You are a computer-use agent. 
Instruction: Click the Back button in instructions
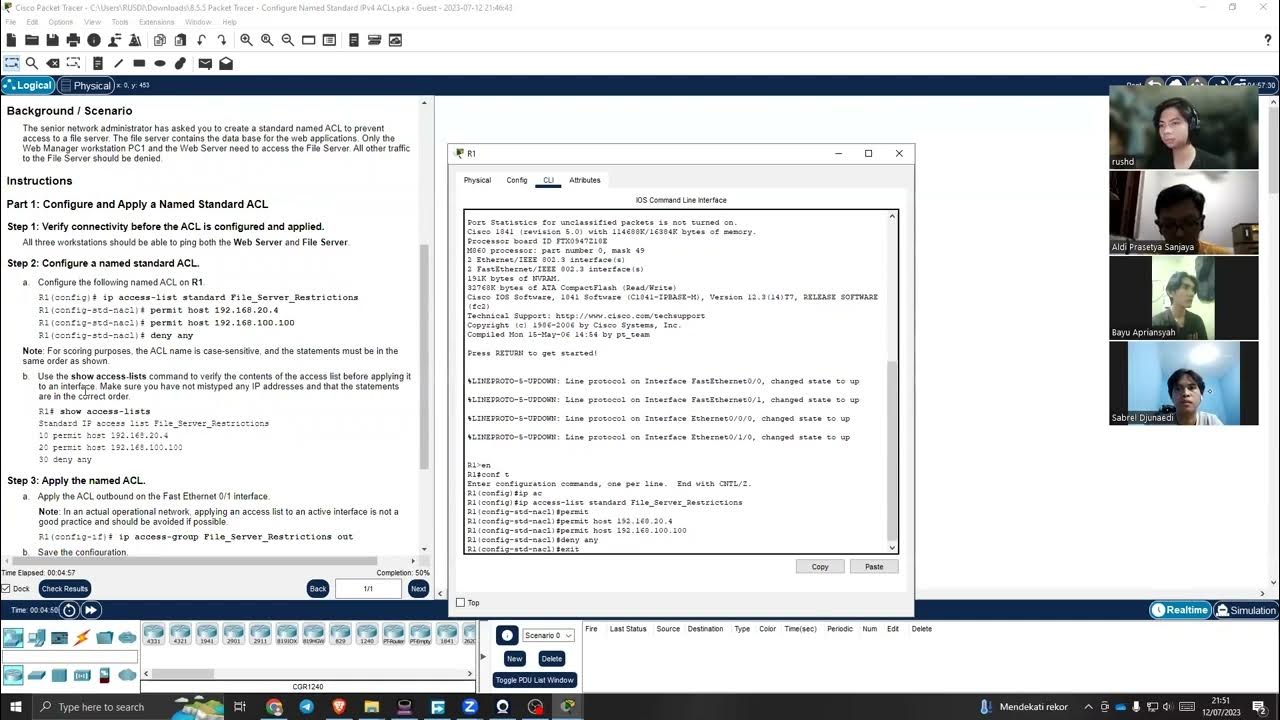[318, 588]
